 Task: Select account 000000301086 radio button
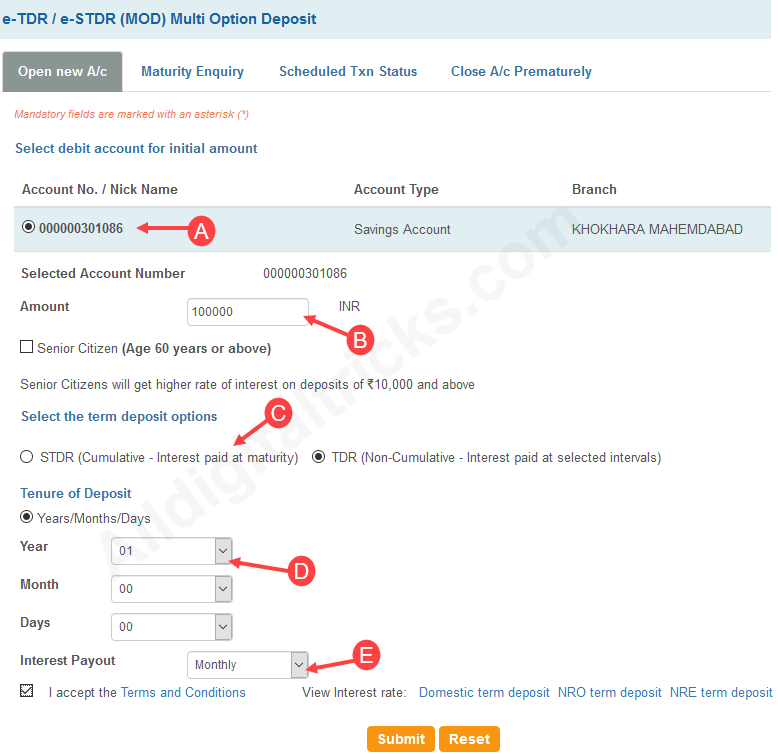click(28, 227)
